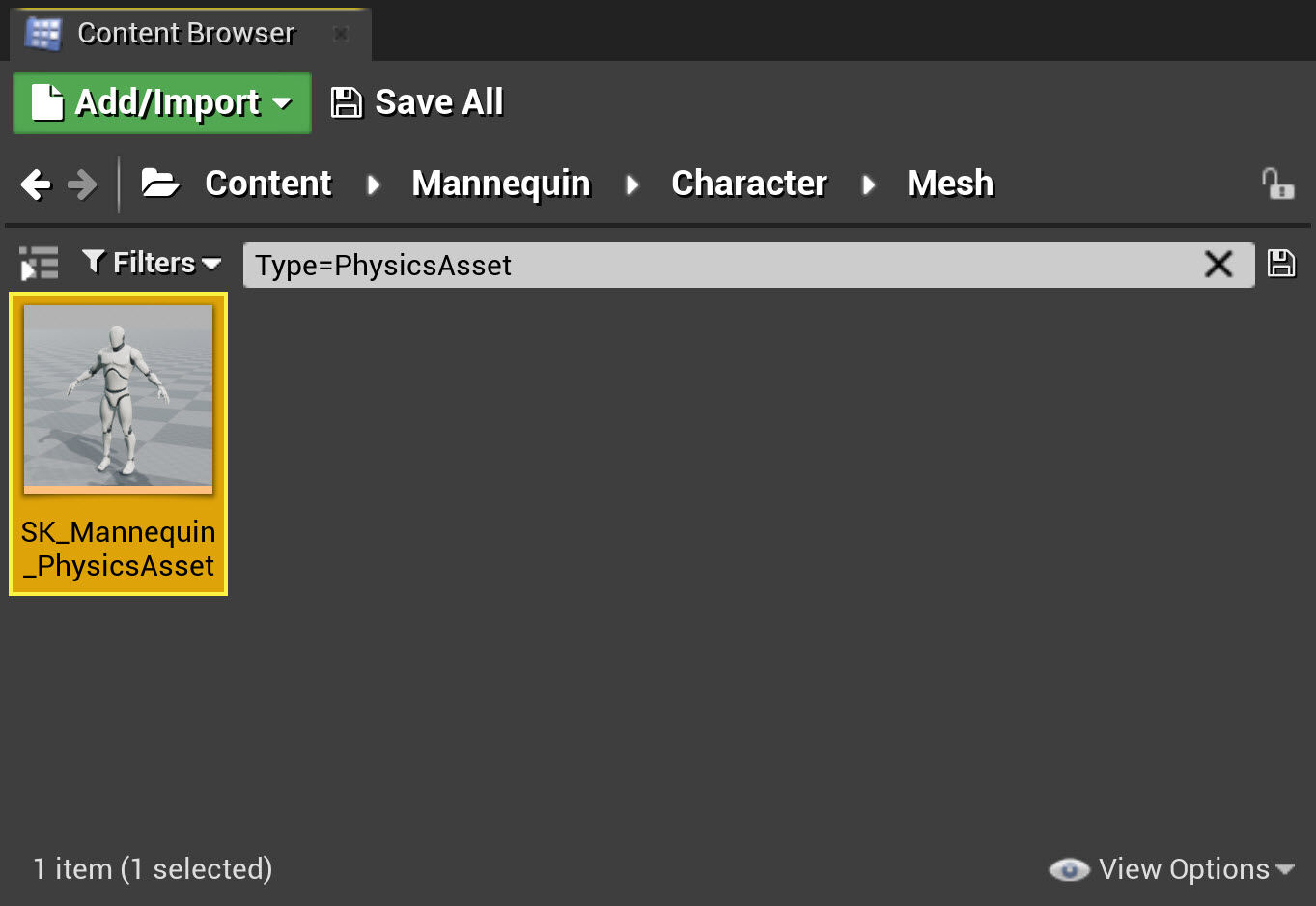Click the lock icon to lock the Content Browser
The image size is (1316, 906).
(1277, 184)
